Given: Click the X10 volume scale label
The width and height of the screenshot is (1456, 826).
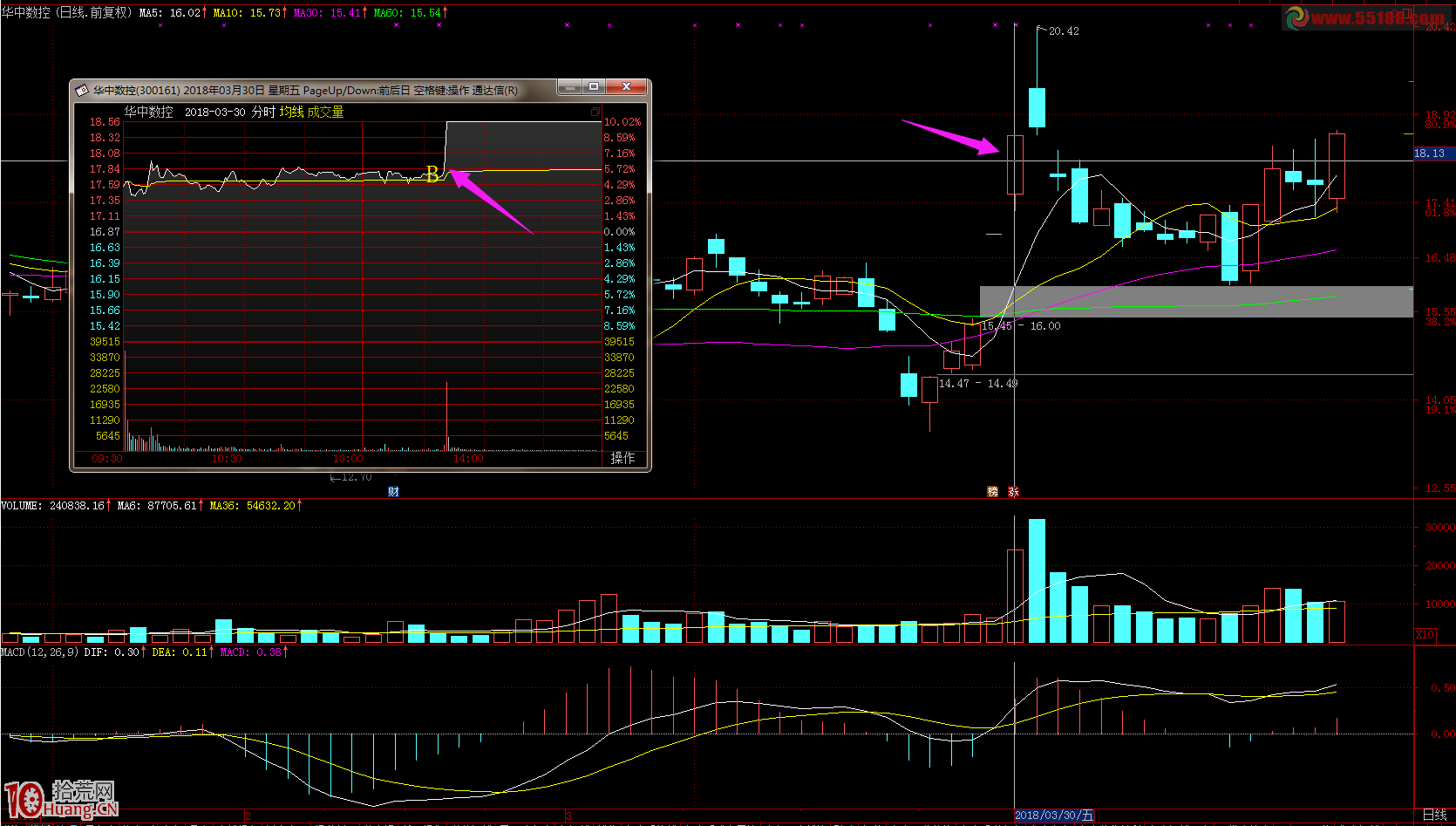Looking at the screenshot, I should (1425, 634).
